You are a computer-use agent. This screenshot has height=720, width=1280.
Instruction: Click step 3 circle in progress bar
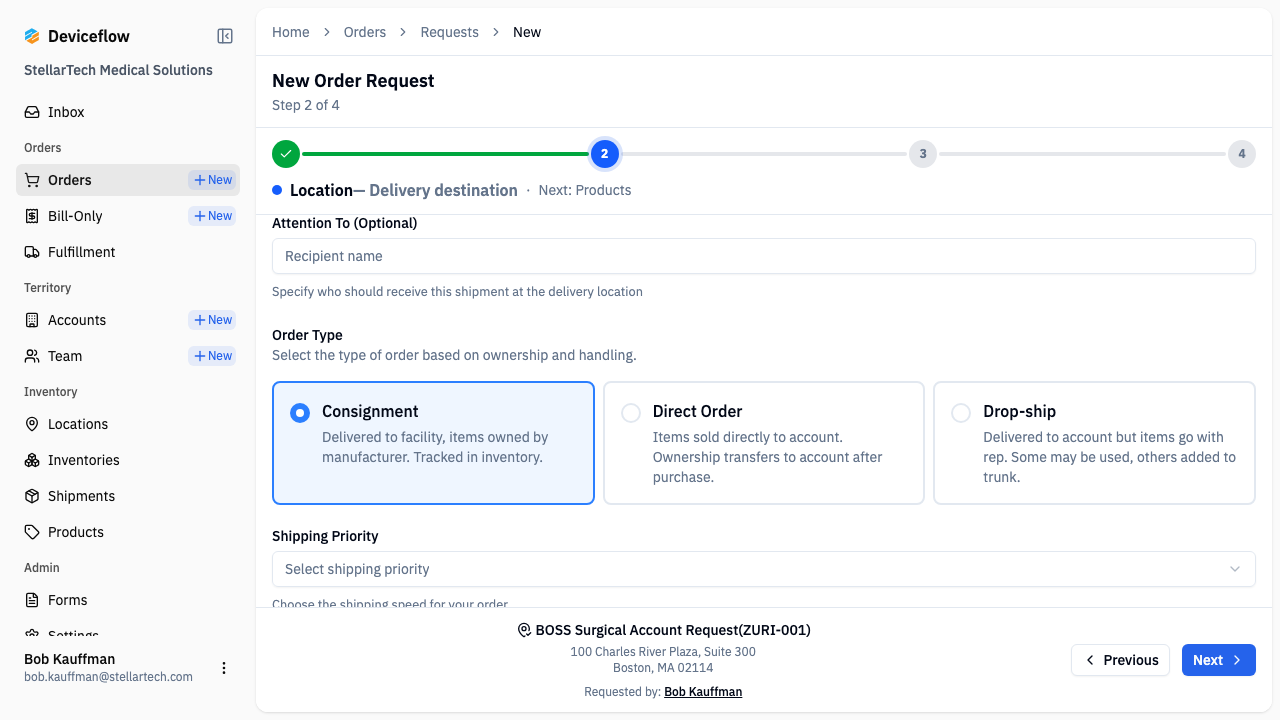pyautogui.click(x=923, y=154)
